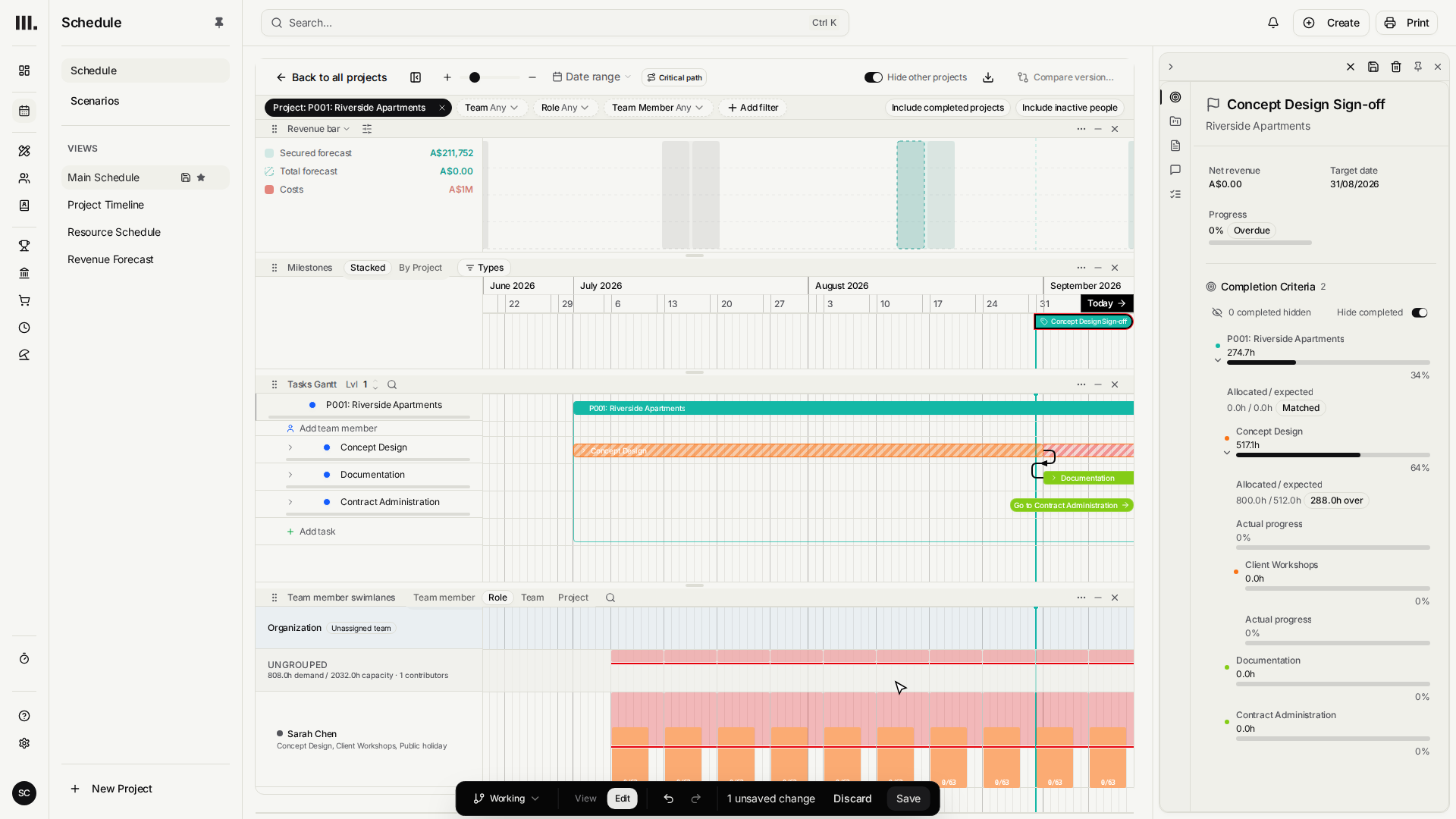The image size is (1456, 819).
Task: Open the Role Any filter dropdown
Action: (566, 108)
